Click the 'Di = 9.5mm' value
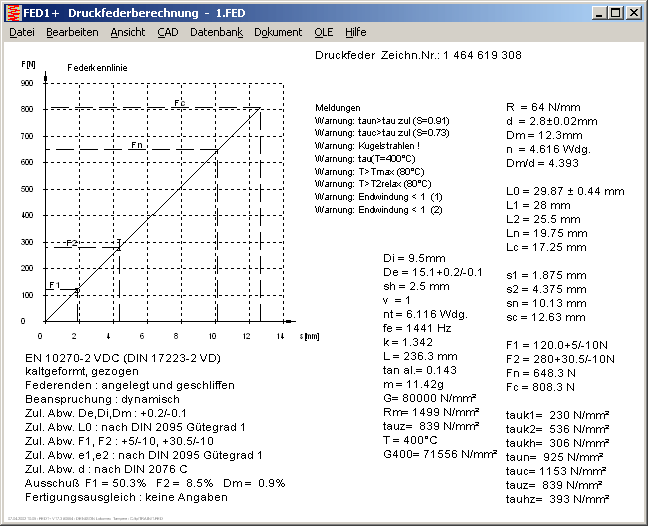Viewport: 648px width, 526px height. point(414,259)
